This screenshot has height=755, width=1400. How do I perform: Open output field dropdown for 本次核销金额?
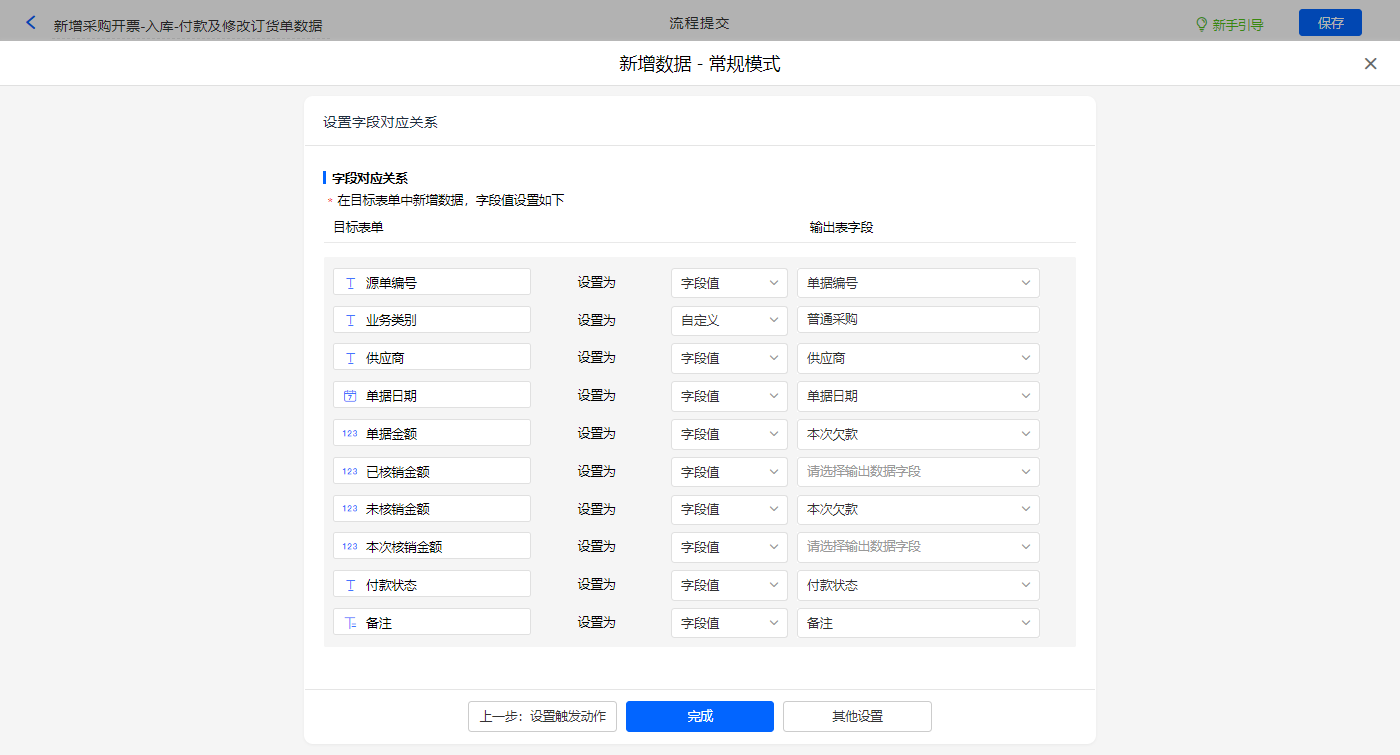pyautogui.click(x=918, y=547)
